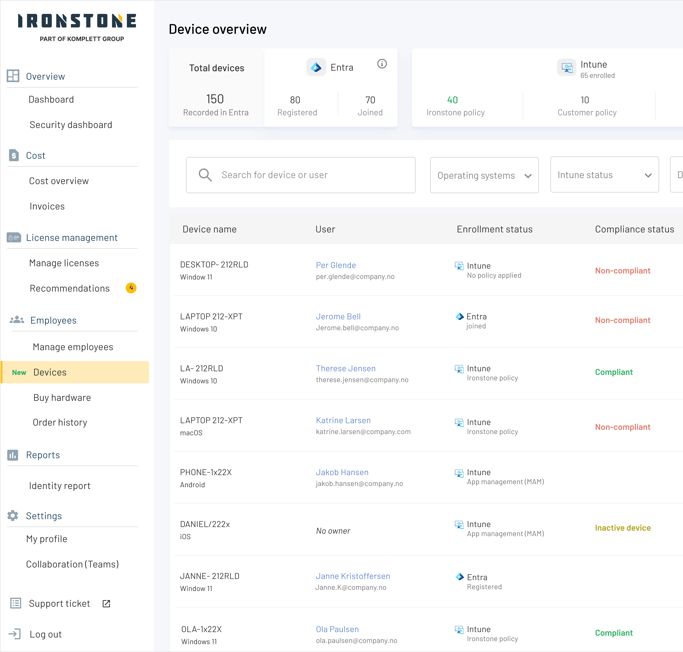Go to Manage licenses
The width and height of the screenshot is (683, 652).
[x=64, y=263]
